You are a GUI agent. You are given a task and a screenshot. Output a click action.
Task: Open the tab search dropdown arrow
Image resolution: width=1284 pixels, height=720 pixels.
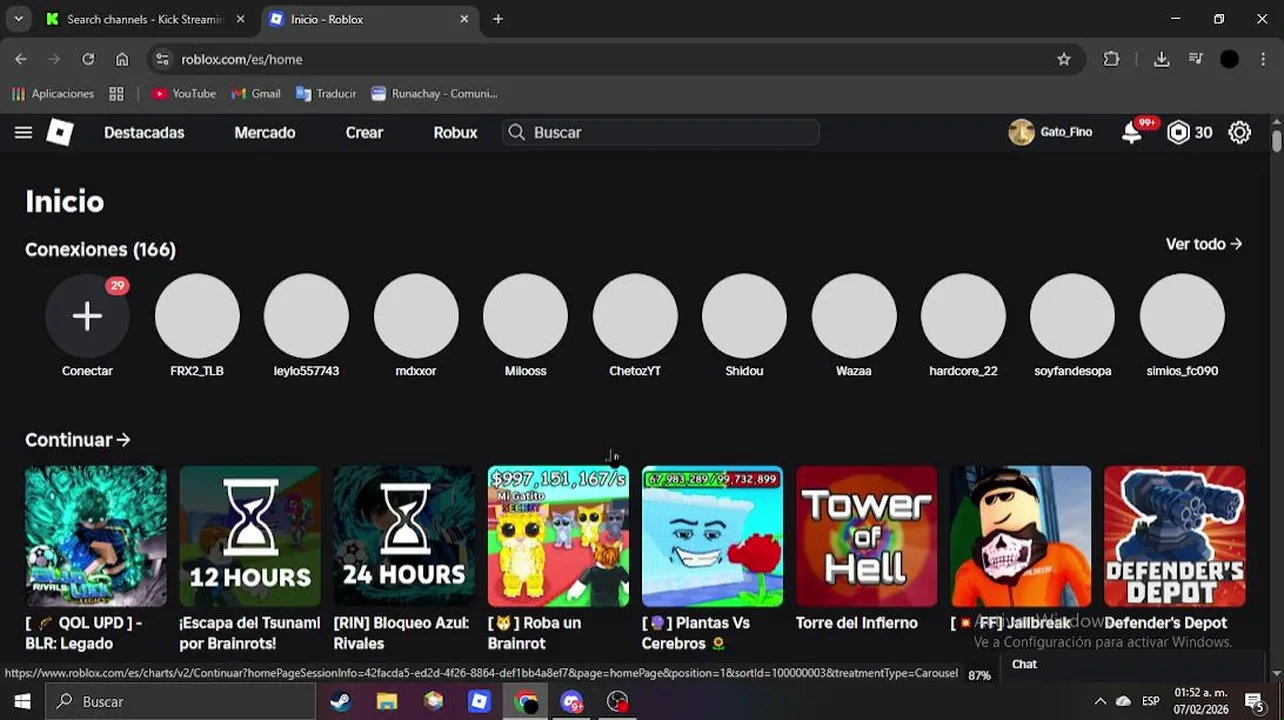(18, 19)
